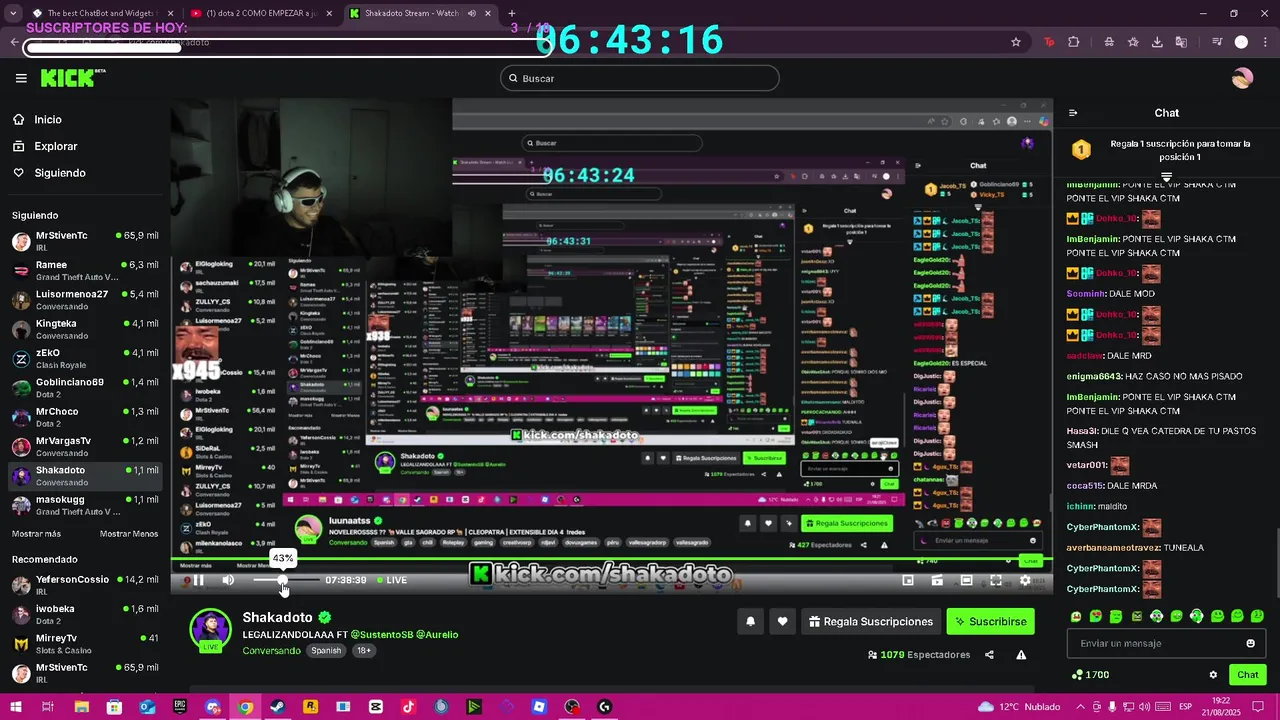Open MrStivenTc channel in Siguiendo list
The width and height of the screenshot is (1280, 720).
pos(85,241)
